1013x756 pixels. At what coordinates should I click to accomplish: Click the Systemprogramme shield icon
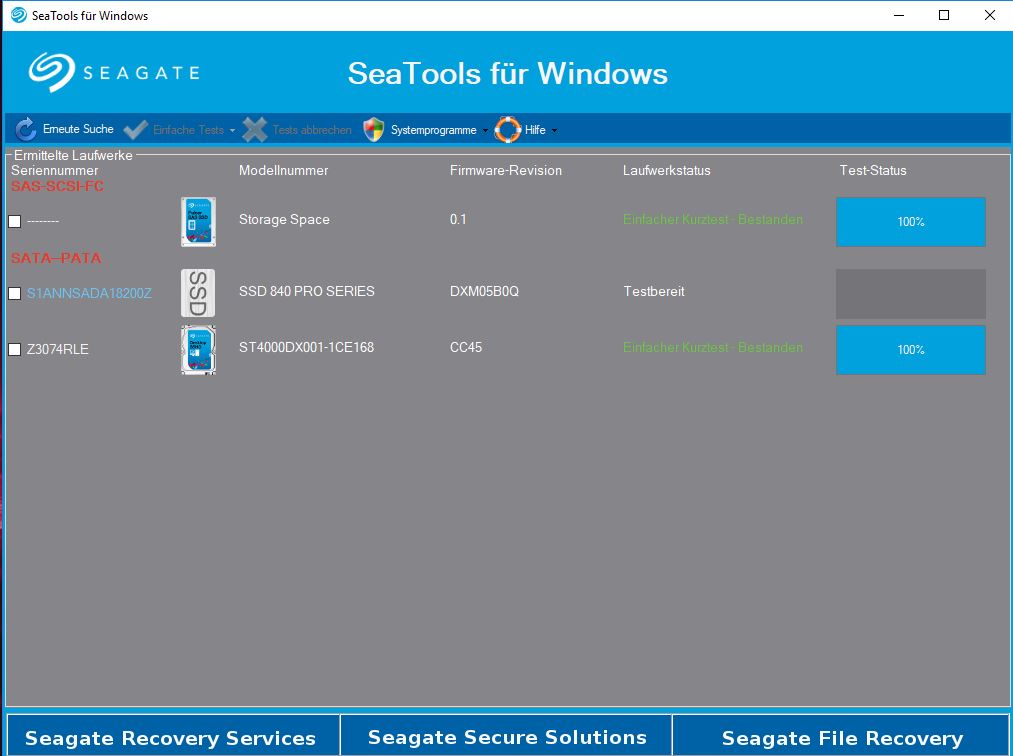(373, 129)
